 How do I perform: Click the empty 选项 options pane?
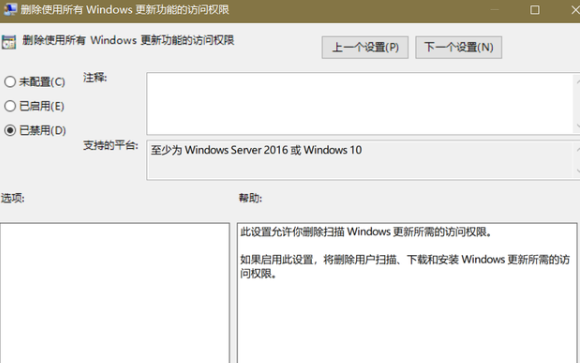115,293
